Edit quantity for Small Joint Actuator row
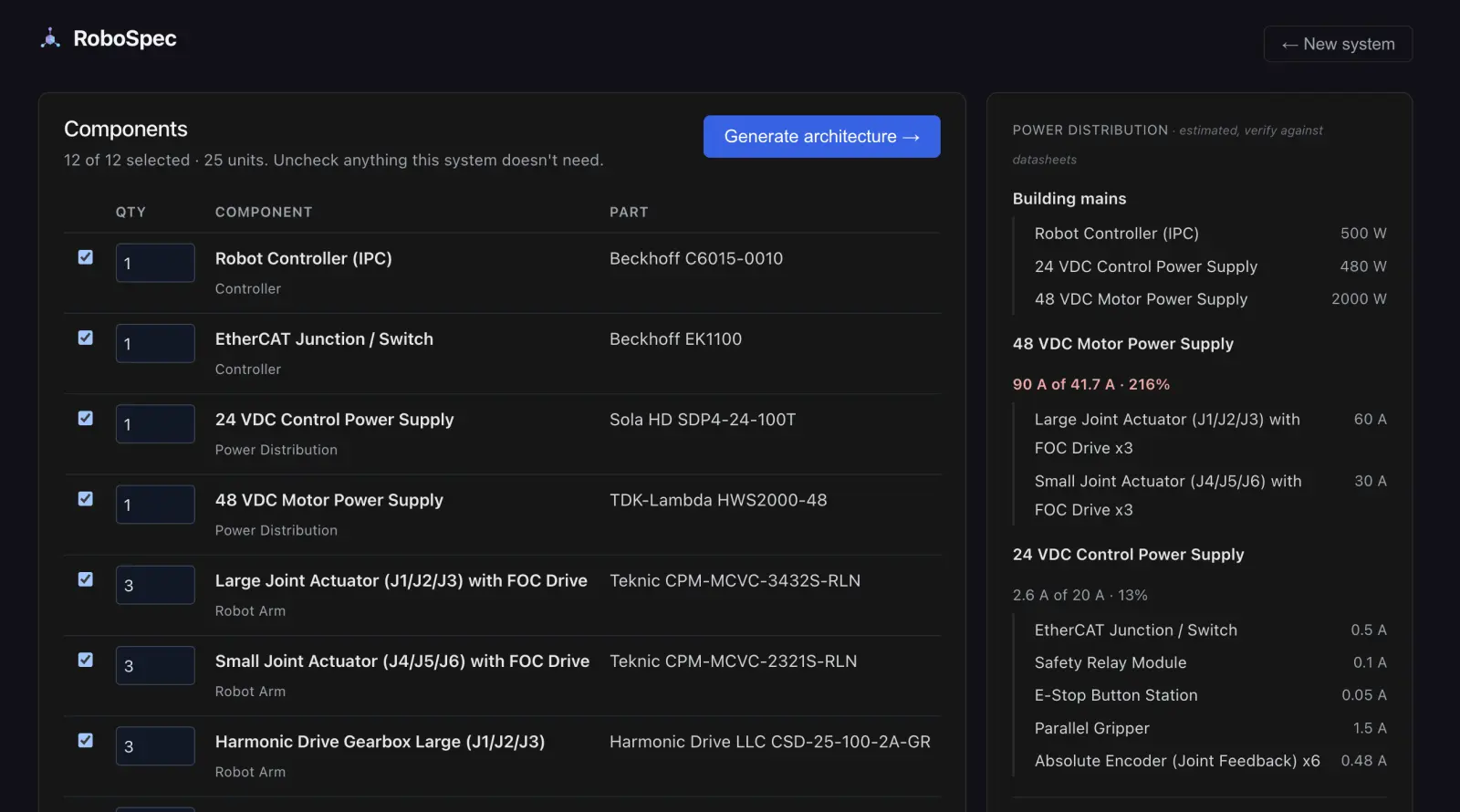The image size is (1460, 812). pos(155,665)
